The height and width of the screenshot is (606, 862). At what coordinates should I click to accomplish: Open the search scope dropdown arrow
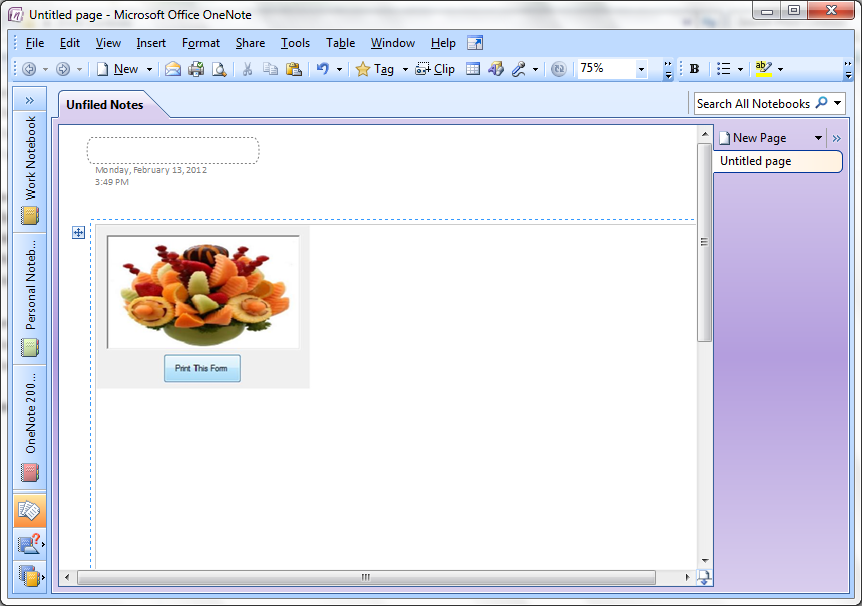837,103
